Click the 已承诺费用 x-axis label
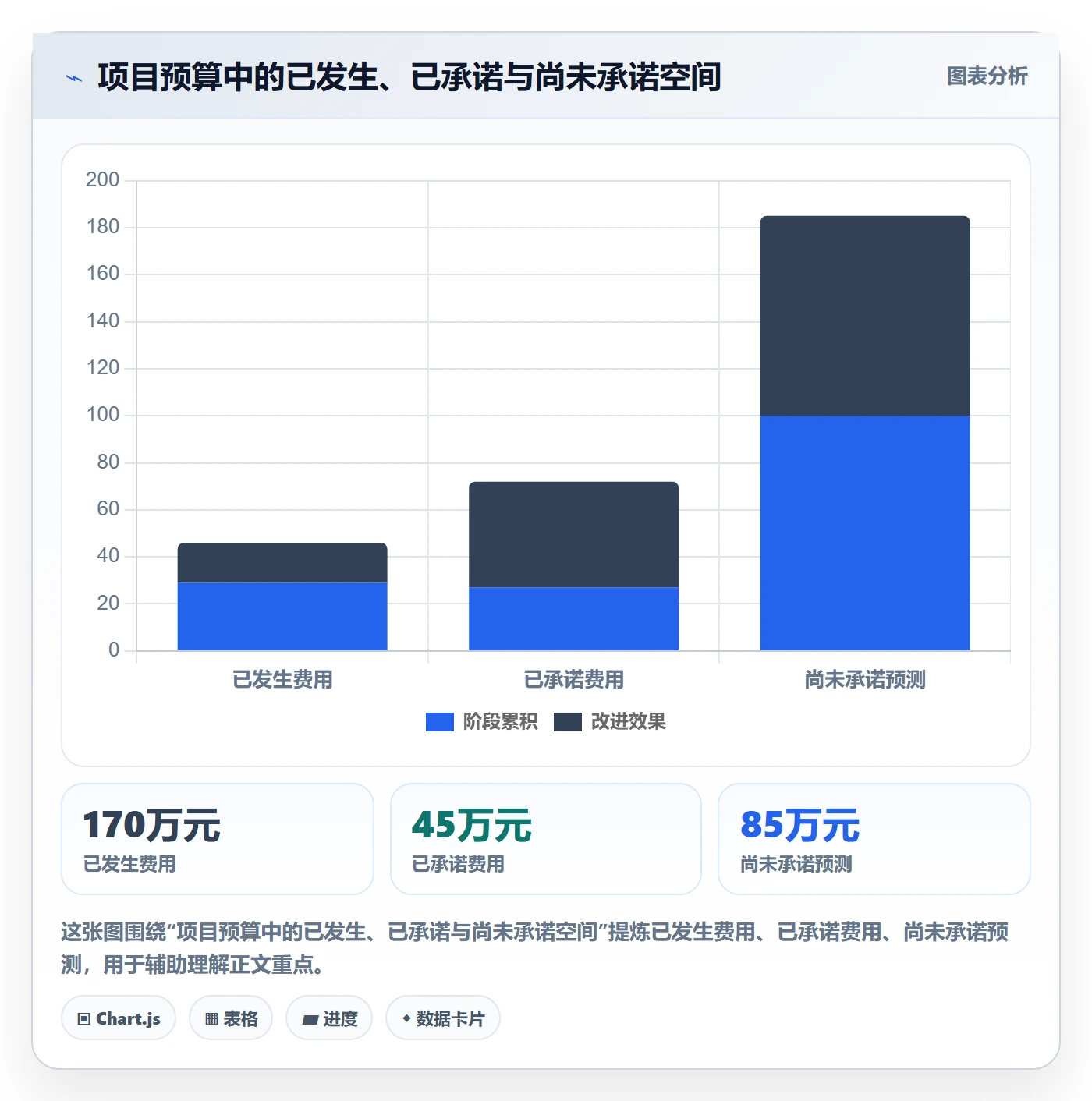The width and height of the screenshot is (1092, 1101). pyautogui.click(x=573, y=680)
